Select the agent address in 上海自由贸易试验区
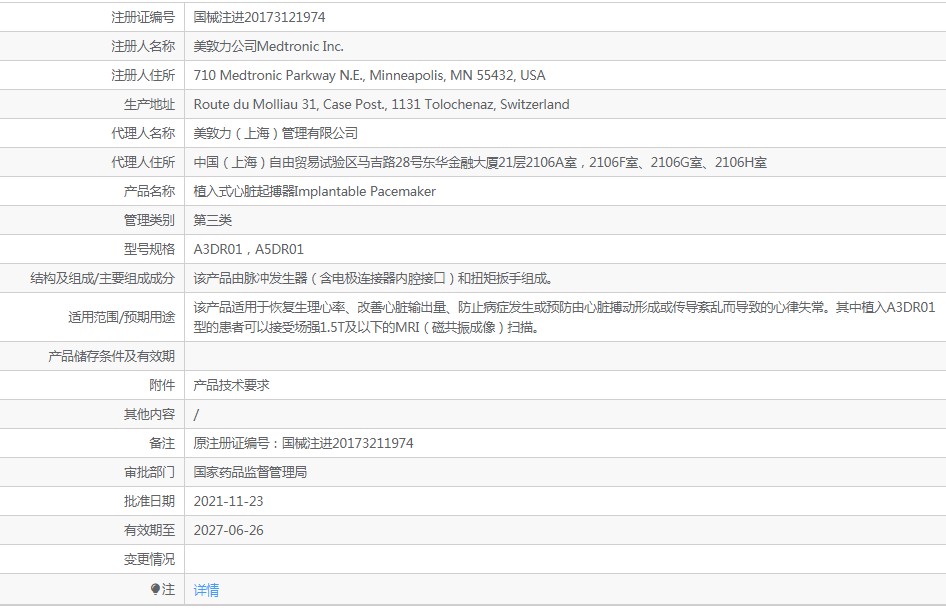The height and width of the screenshot is (609, 946). pos(480,162)
